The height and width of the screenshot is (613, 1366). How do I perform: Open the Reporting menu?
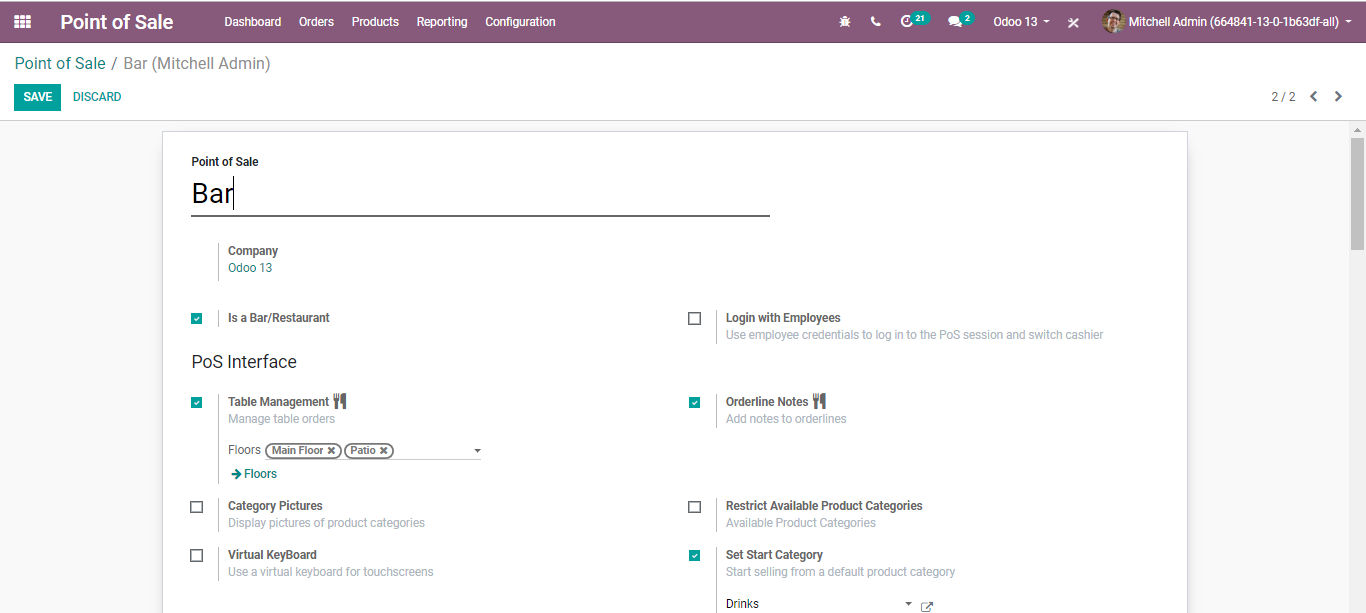(442, 21)
